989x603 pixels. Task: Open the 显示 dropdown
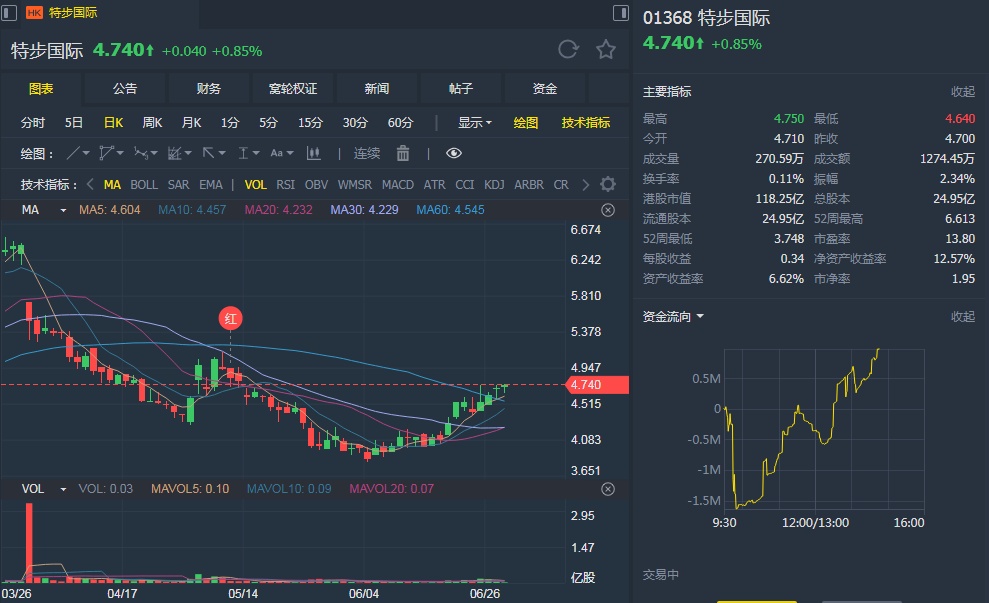pos(474,123)
